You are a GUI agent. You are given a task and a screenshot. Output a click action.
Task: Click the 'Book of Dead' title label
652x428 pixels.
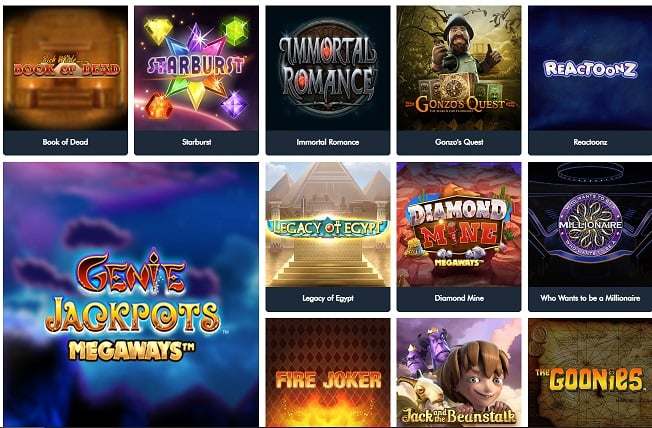pyautogui.click(x=65, y=142)
